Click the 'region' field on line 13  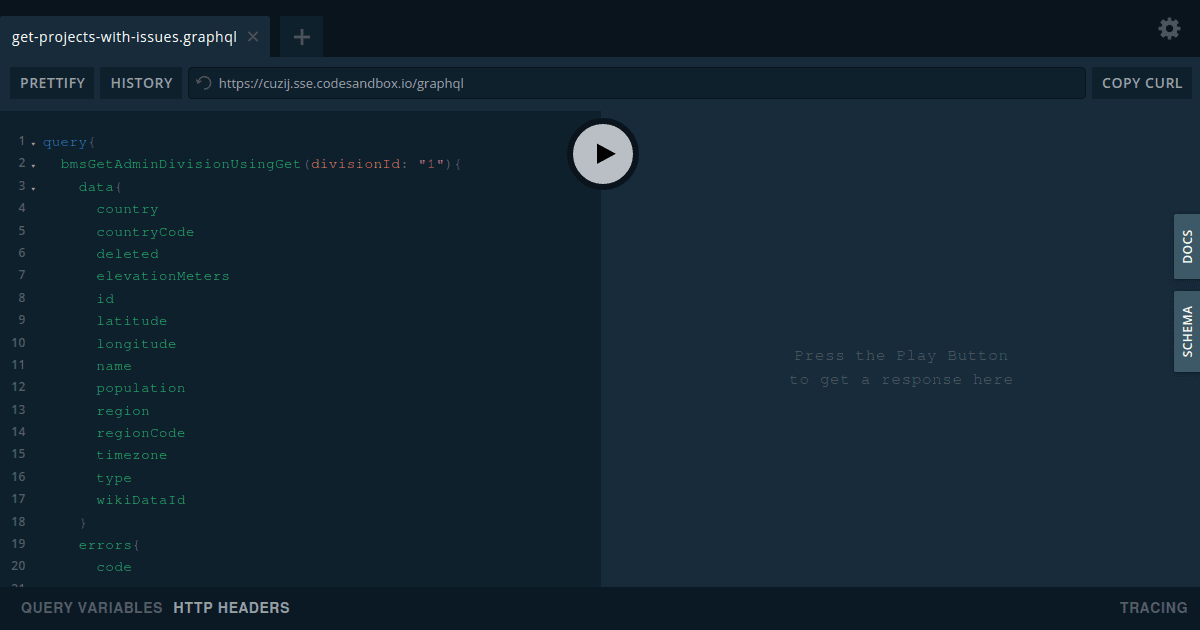[123, 411]
